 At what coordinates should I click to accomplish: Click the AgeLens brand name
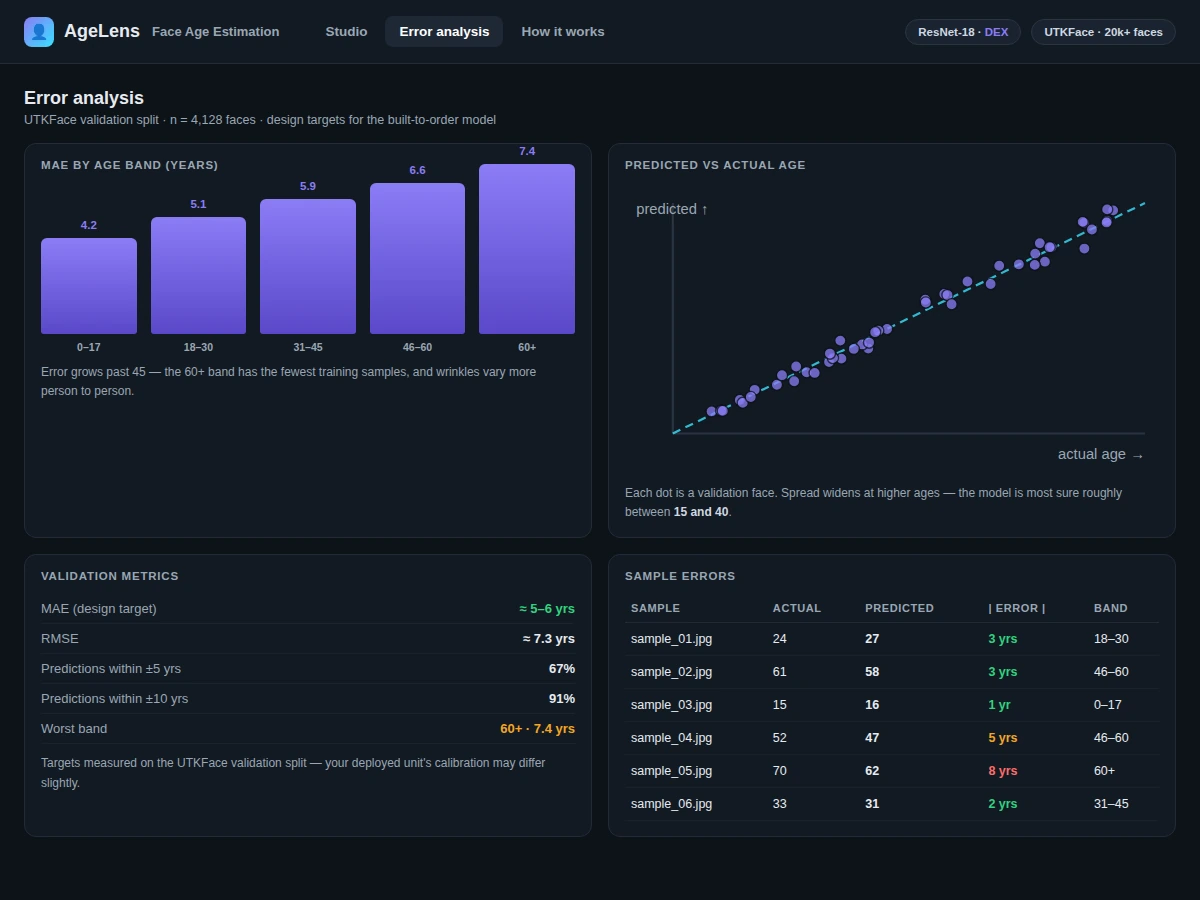(102, 31)
